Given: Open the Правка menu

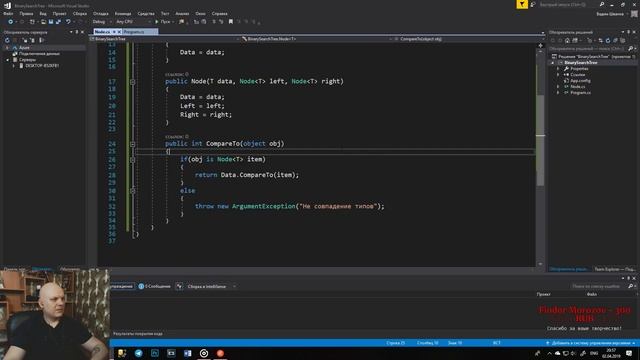Looking at the screenshot, I should pos(26,13).
